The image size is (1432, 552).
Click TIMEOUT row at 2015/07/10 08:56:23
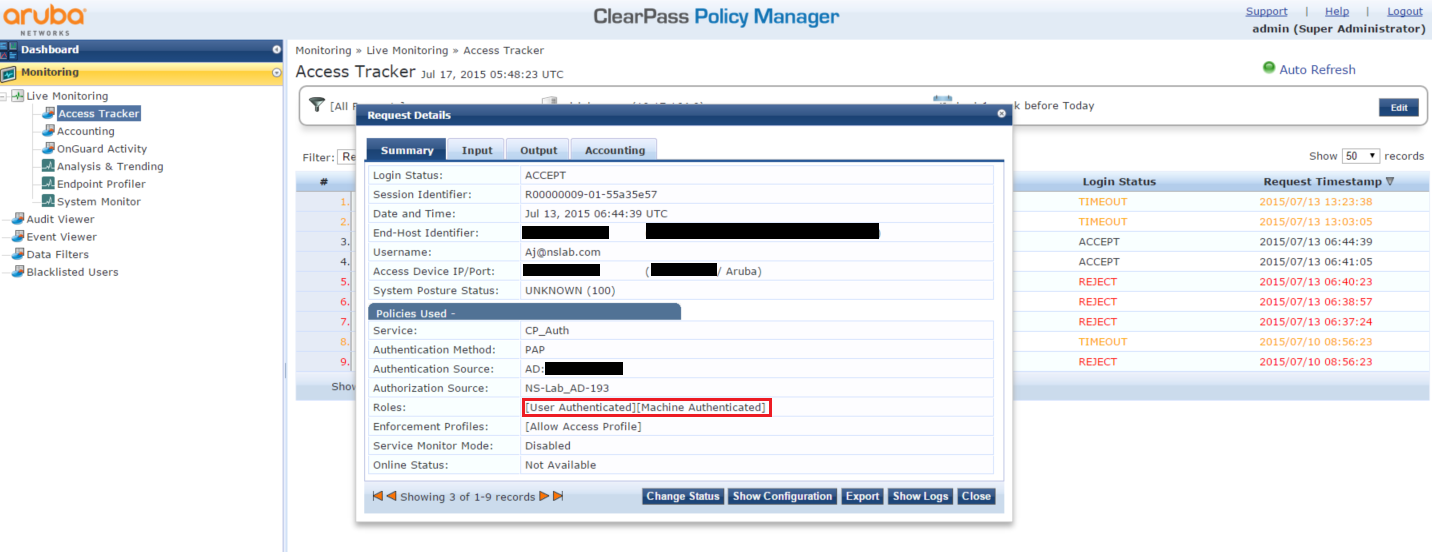point(1222,342)
